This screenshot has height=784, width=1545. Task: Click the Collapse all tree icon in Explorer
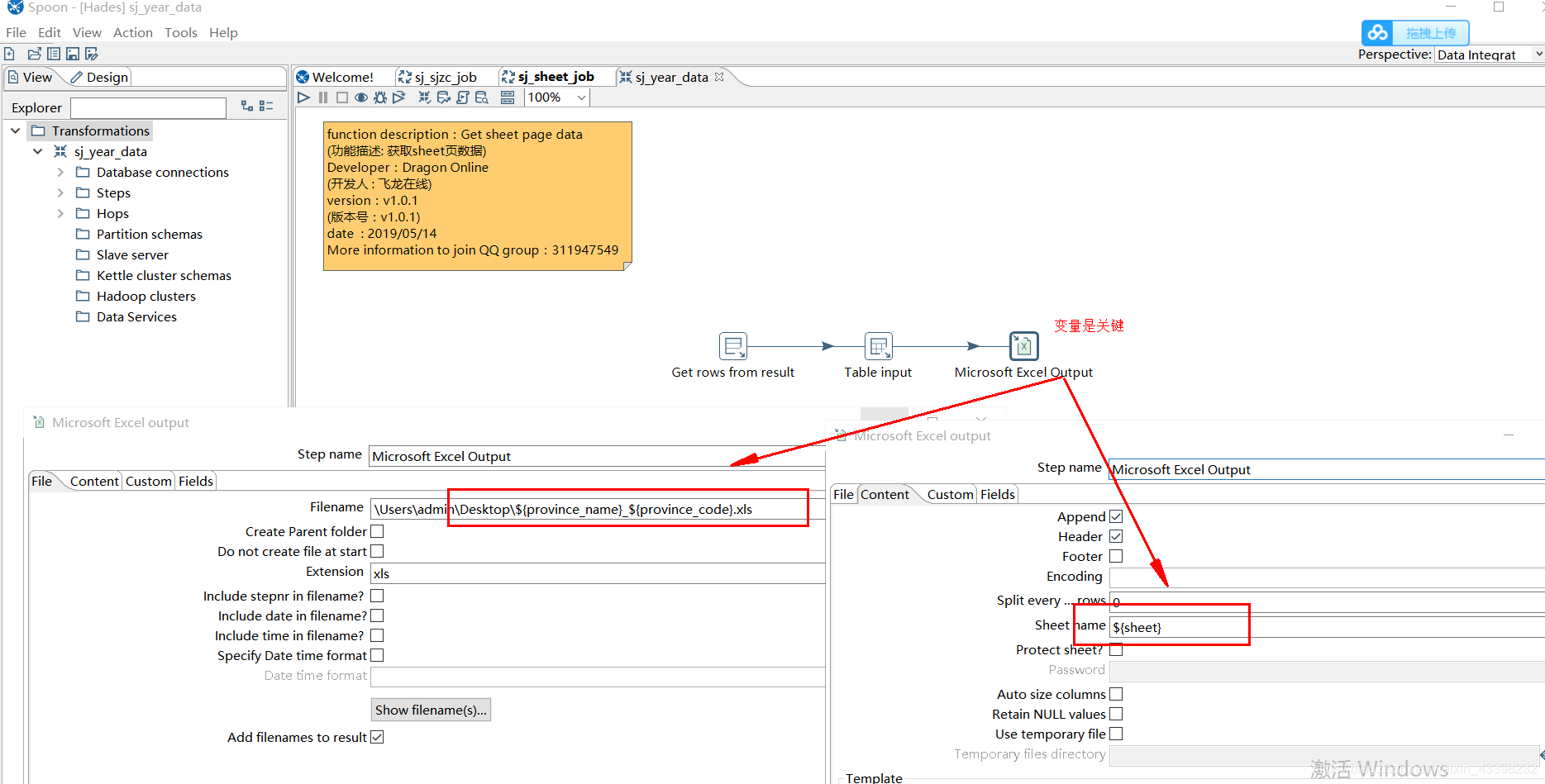click(x=266, y=106)
